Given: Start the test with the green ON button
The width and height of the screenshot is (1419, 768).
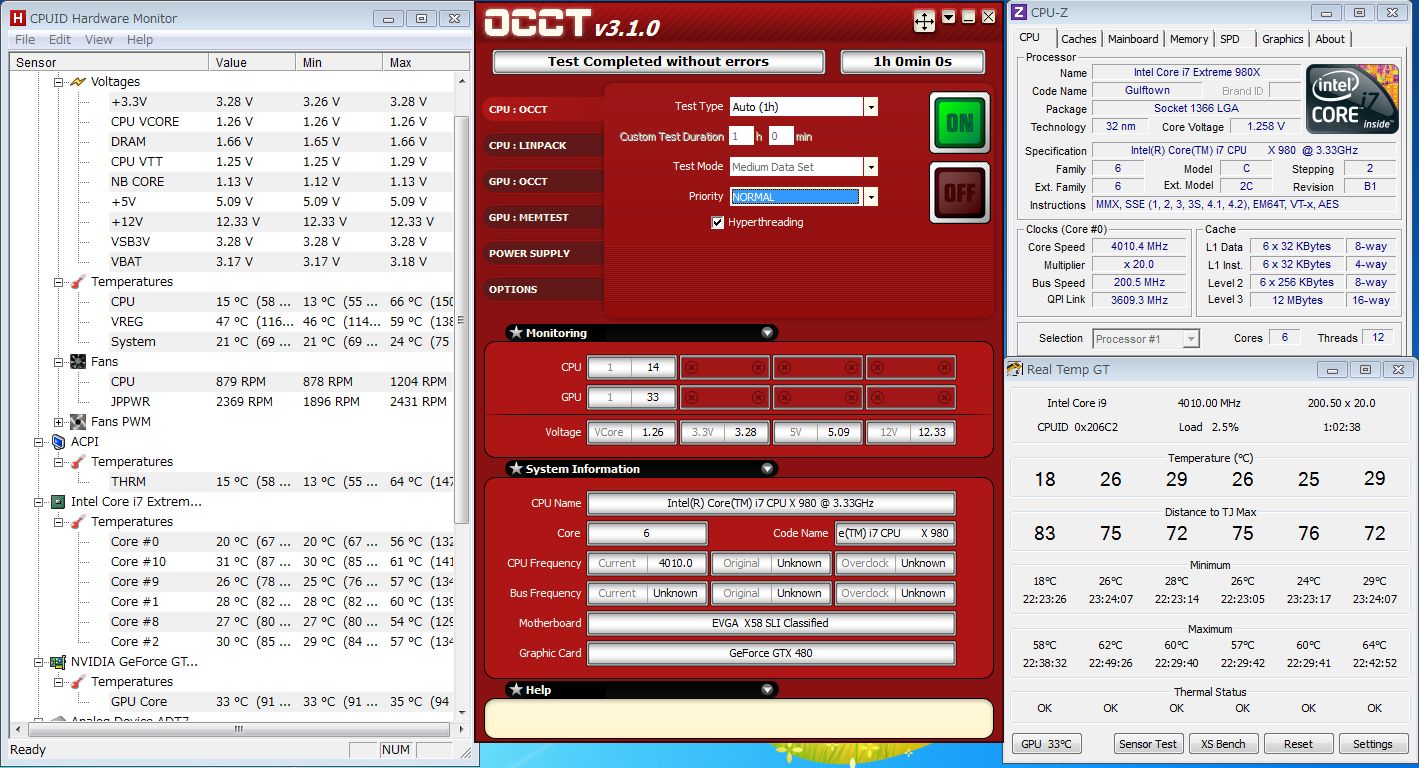Looking at the screenshot, I should point(959,123).
